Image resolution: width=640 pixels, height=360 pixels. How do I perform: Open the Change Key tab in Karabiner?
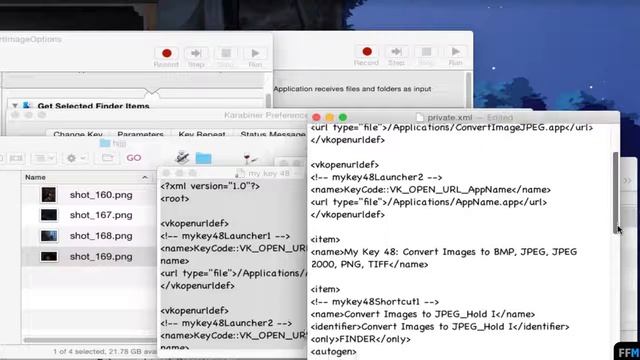click(x=78, y=134)
